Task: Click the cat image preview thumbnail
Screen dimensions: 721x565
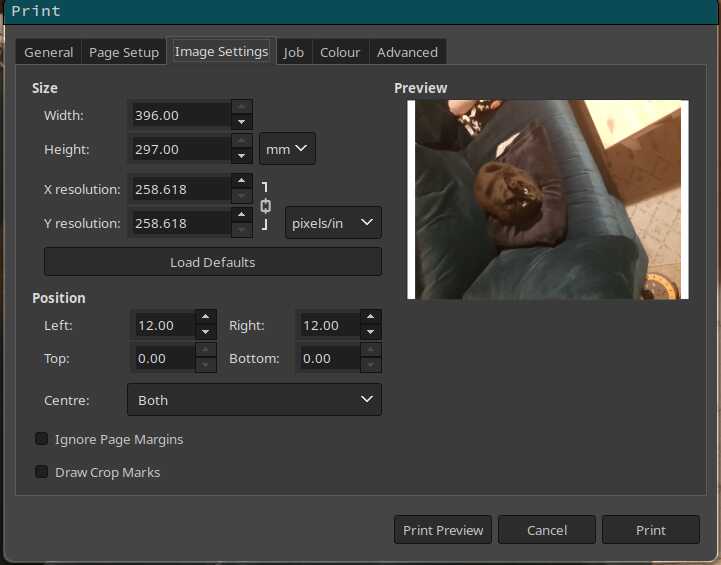Action: tap(547, 199)
